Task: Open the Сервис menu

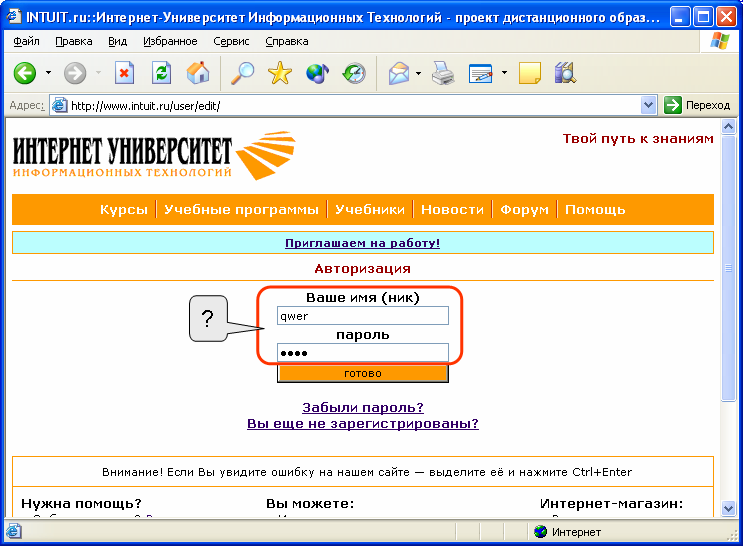Action: point(231,41)
